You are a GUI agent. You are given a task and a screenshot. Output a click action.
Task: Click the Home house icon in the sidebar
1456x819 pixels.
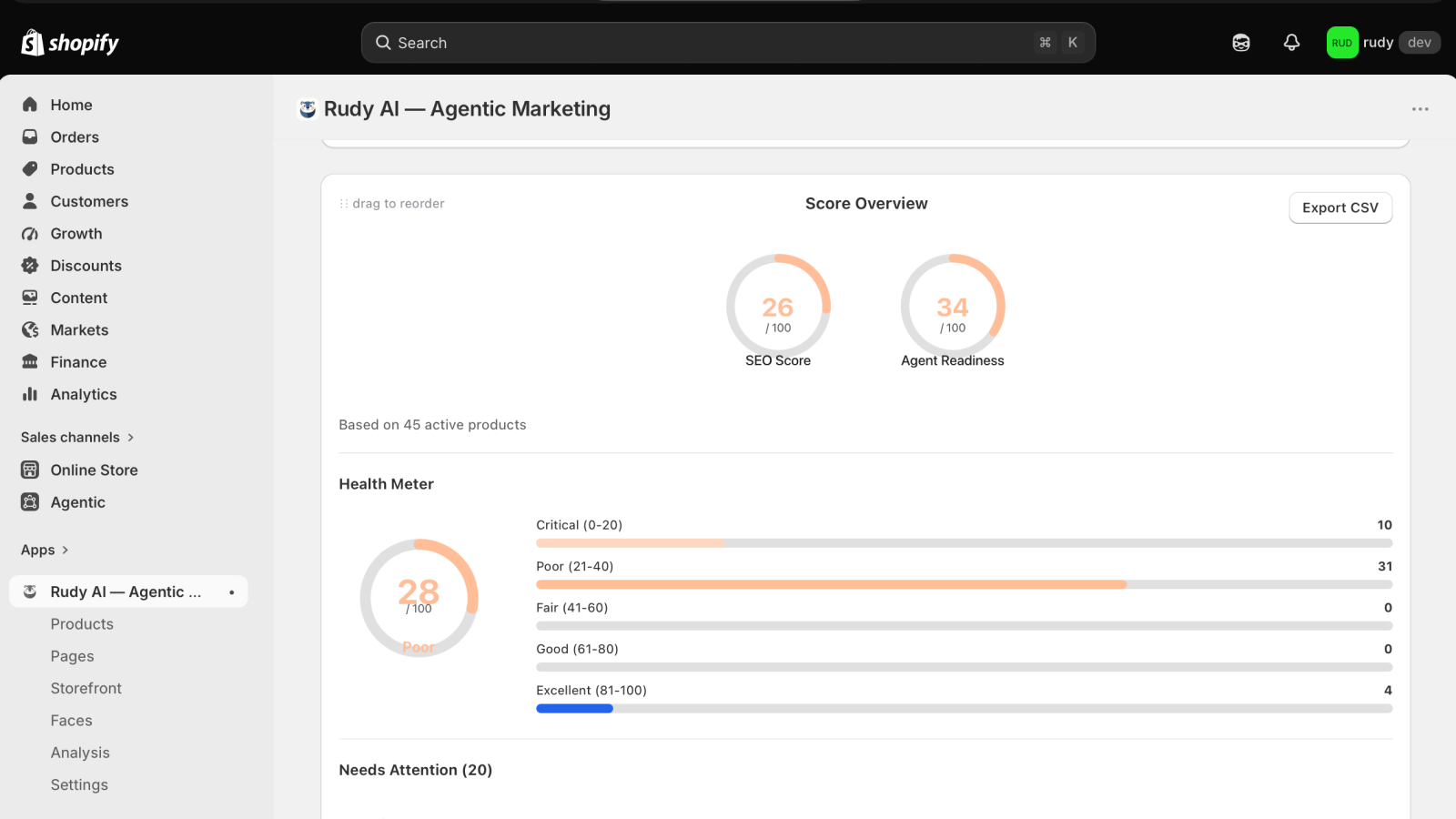pos(30,105)
